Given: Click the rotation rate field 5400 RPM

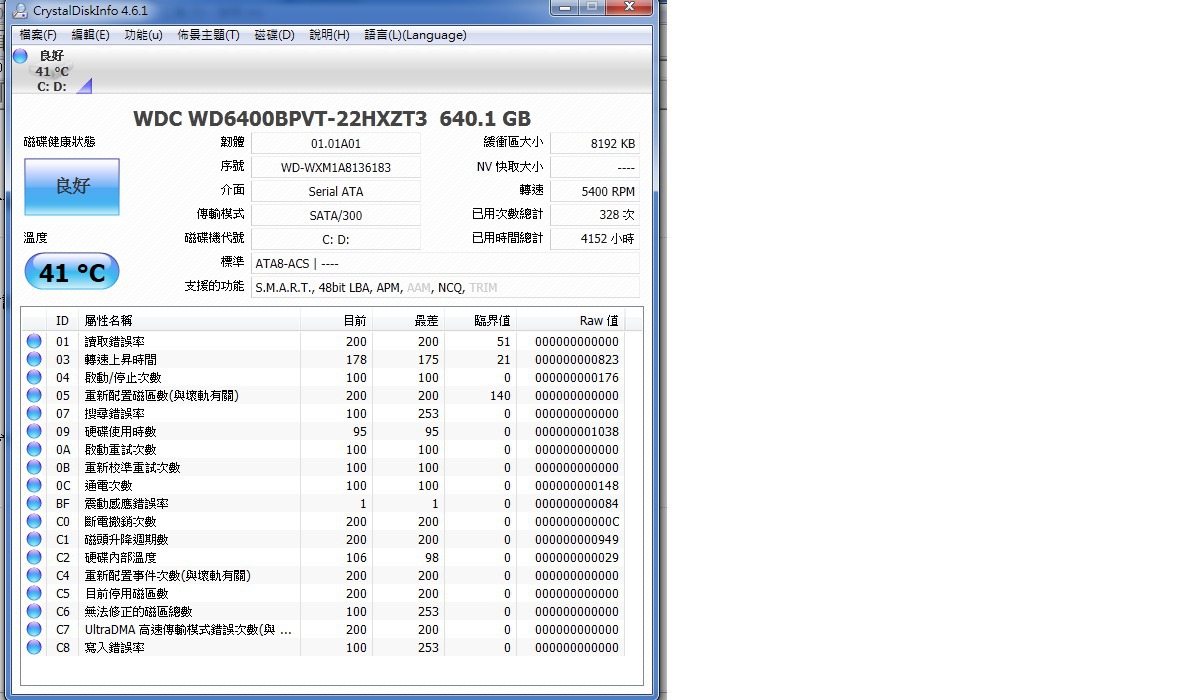Looking at the screenshot, I should pos(595,191).
